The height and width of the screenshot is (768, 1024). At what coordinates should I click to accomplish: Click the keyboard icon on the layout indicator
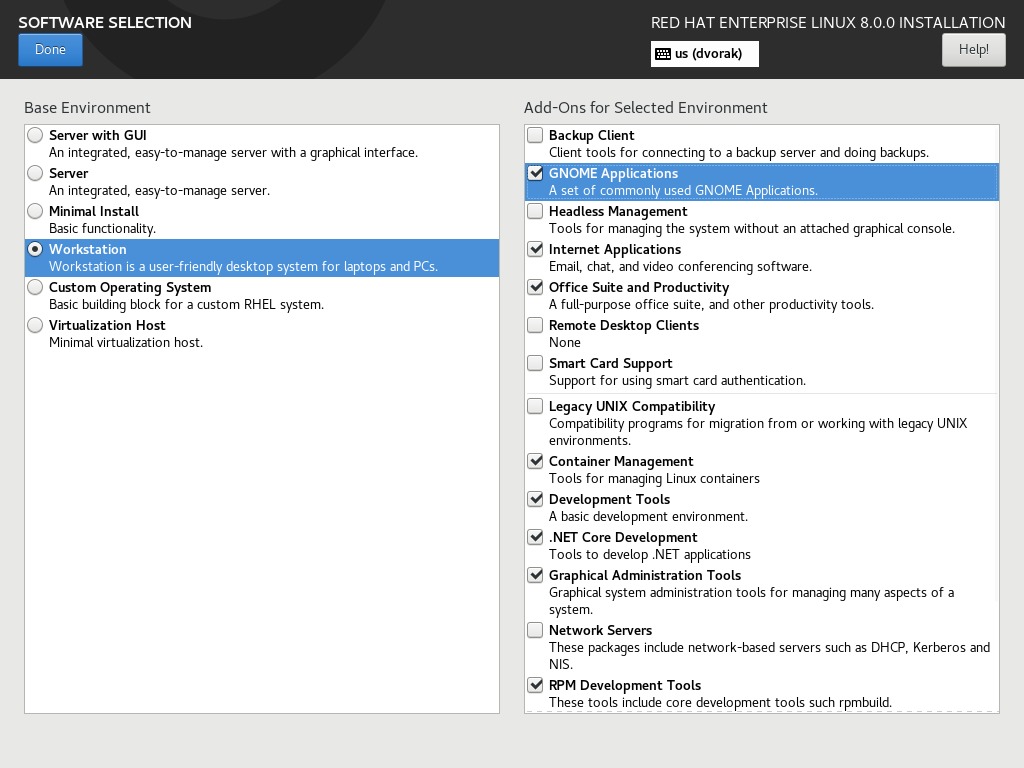pos(662,54)
